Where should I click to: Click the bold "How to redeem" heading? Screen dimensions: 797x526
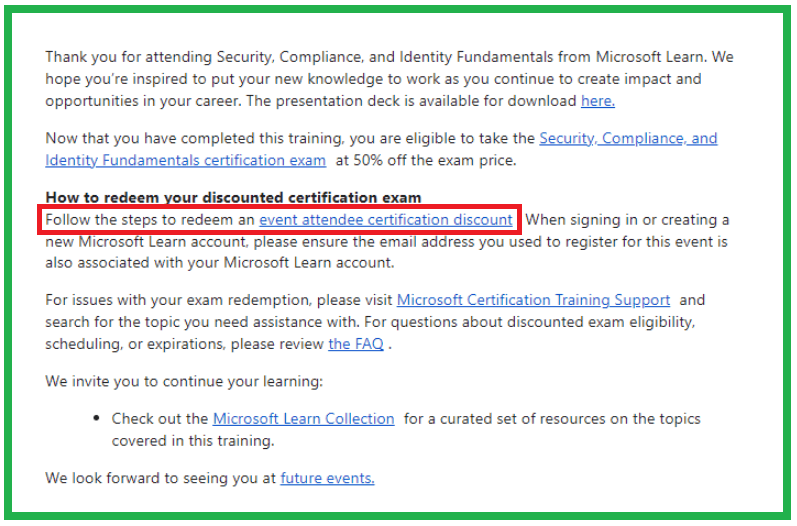click(x=233, y=197)
